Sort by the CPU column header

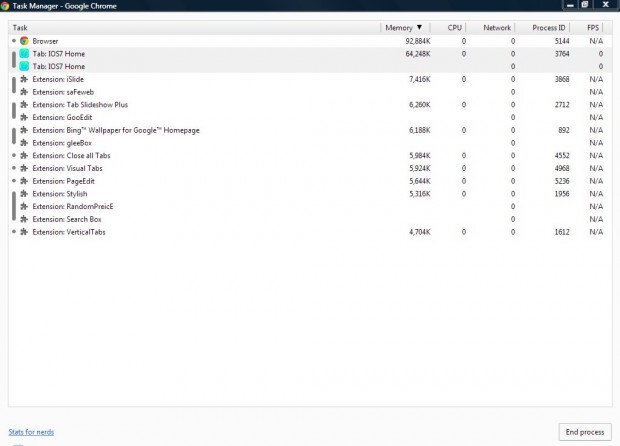coord(448,28)
